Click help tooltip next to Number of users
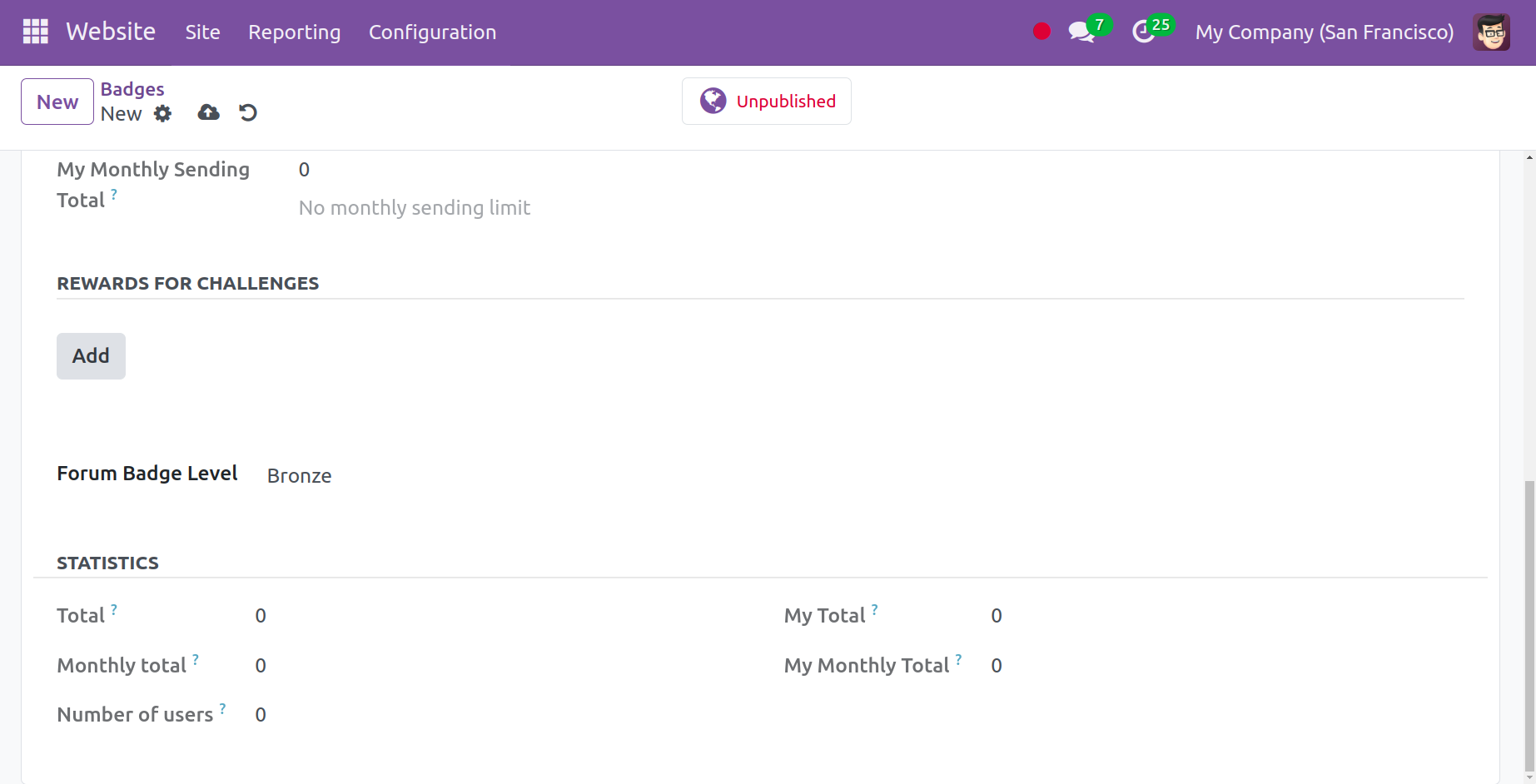Viewport: 1536px width, 784px height. (222, 708)
